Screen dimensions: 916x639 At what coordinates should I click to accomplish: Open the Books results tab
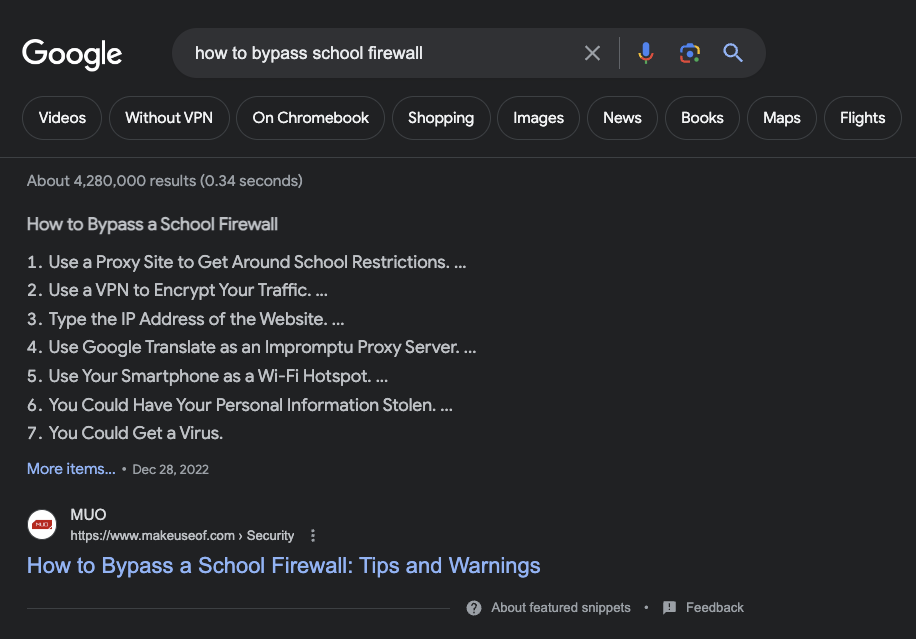pyautogui.click(x=702, y=118)
